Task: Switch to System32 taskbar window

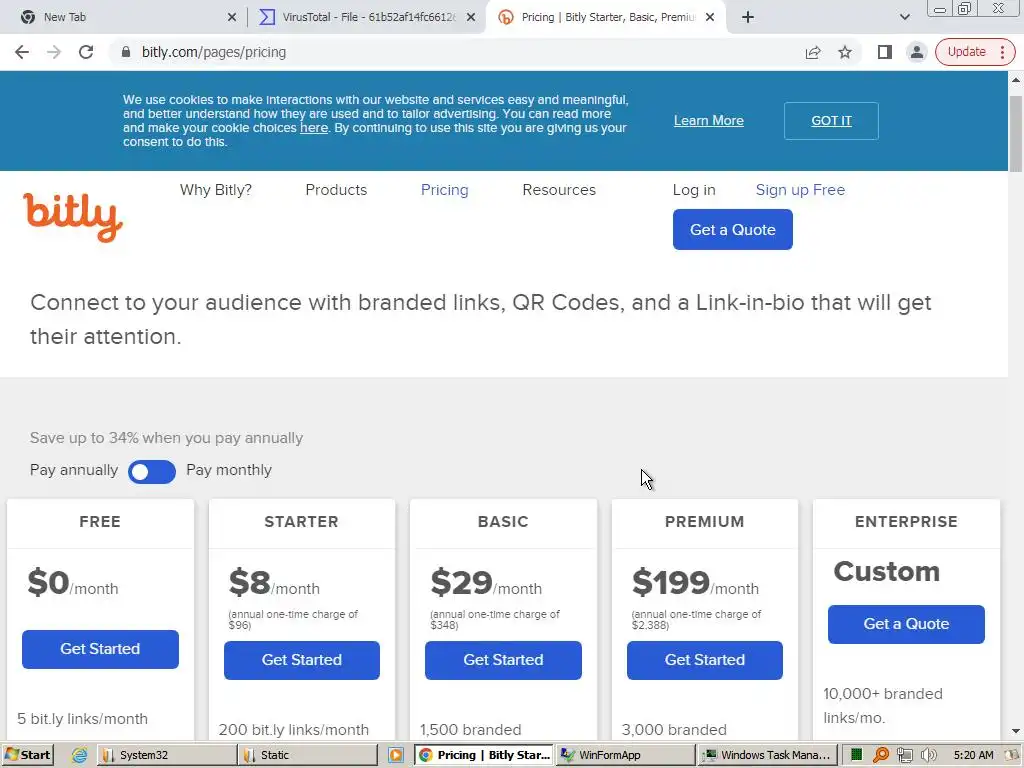Action: click(x=167, y=755)
